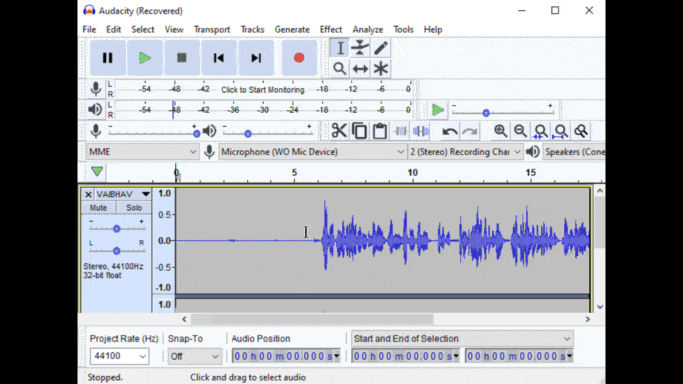Open the Effect menu
683x384 pixels.
[x=331, y=30]
